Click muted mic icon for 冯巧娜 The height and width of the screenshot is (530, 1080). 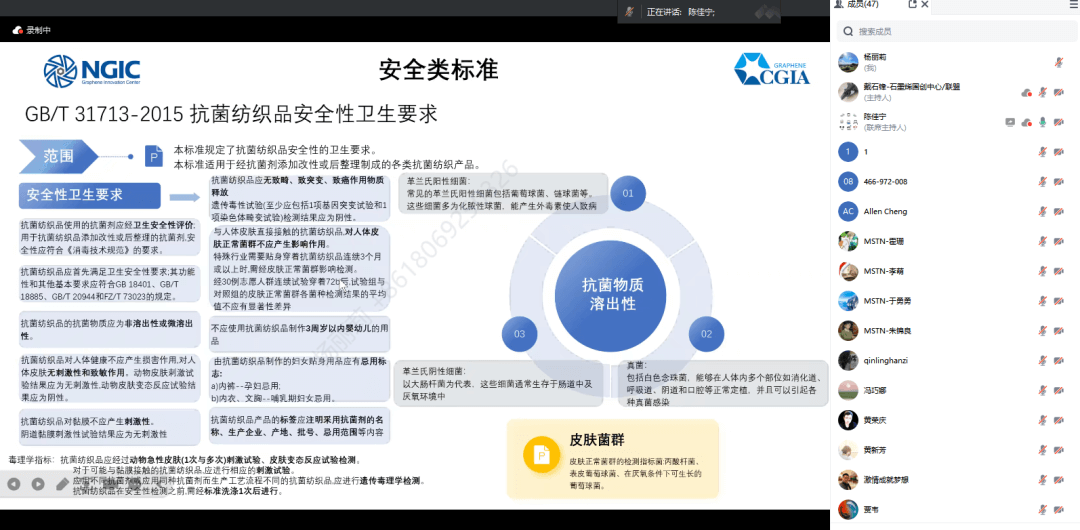pos(1043,391)
